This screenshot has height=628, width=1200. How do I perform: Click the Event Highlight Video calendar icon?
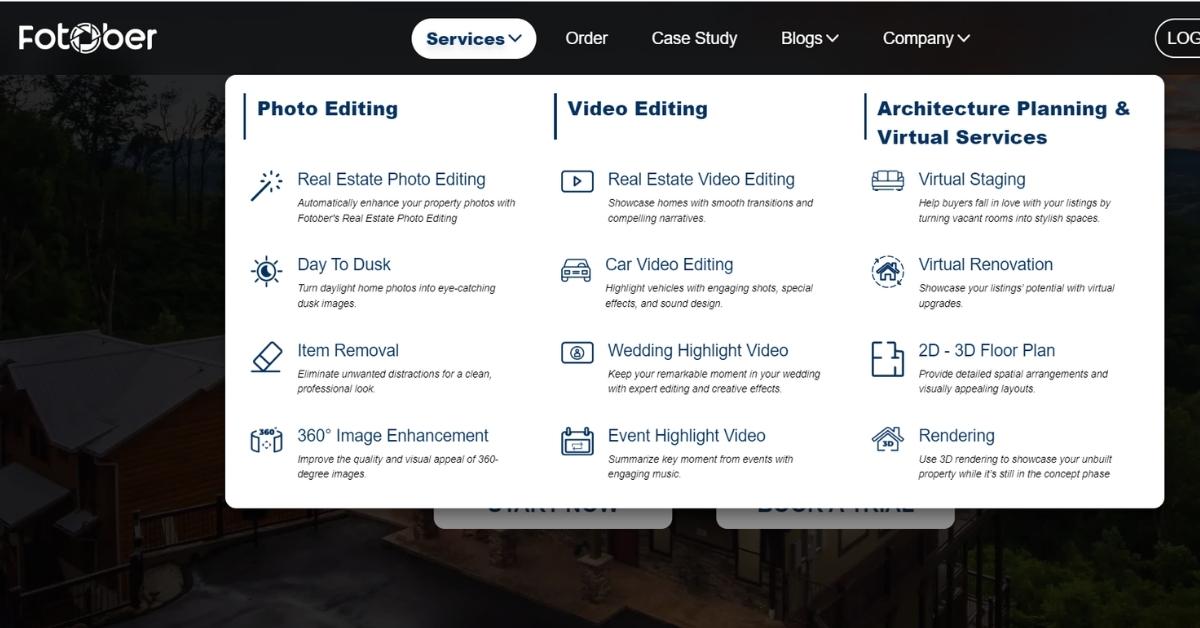pyautogui.click(x=577, y=441)
